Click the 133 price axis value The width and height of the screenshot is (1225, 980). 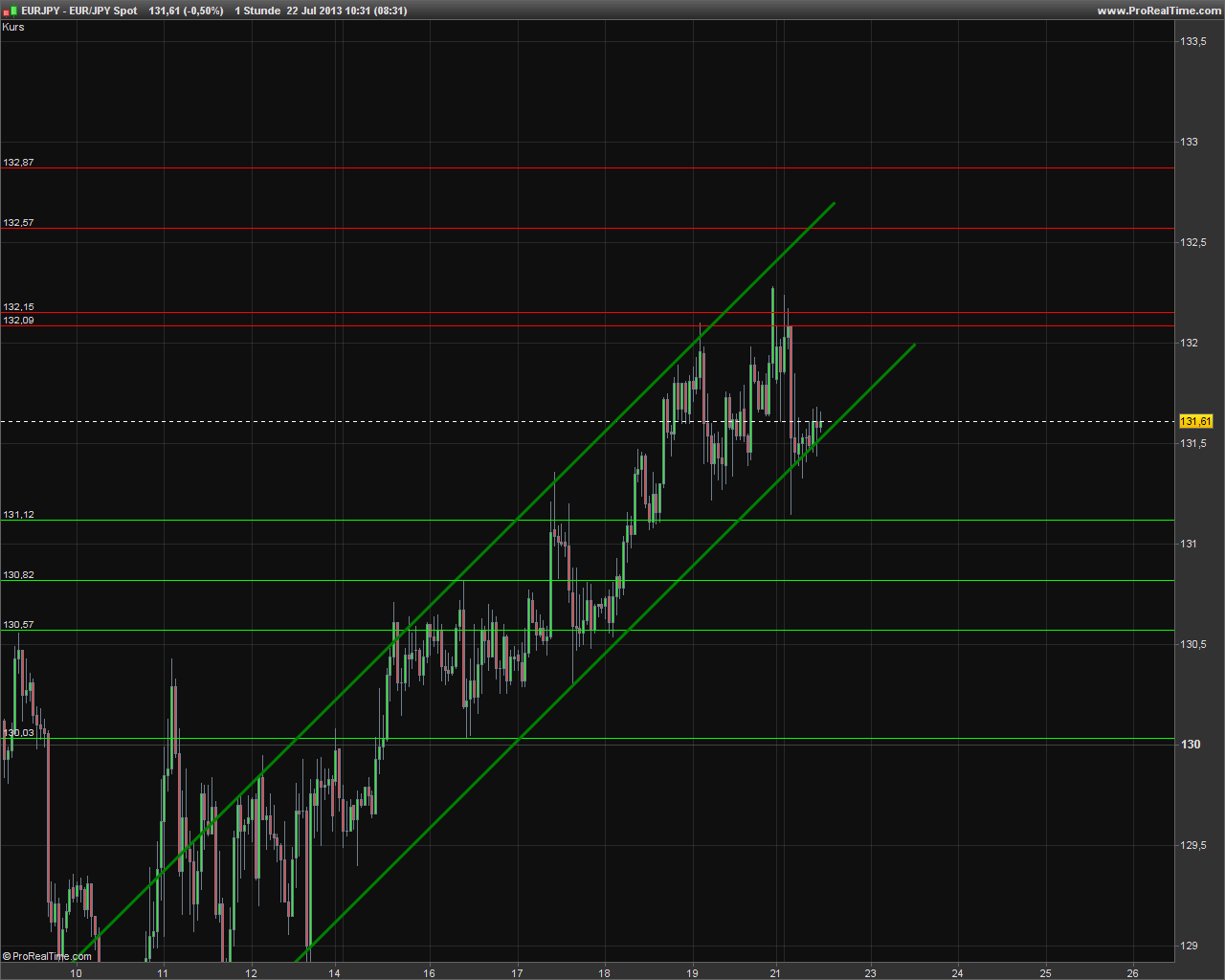coord(1189,142)
